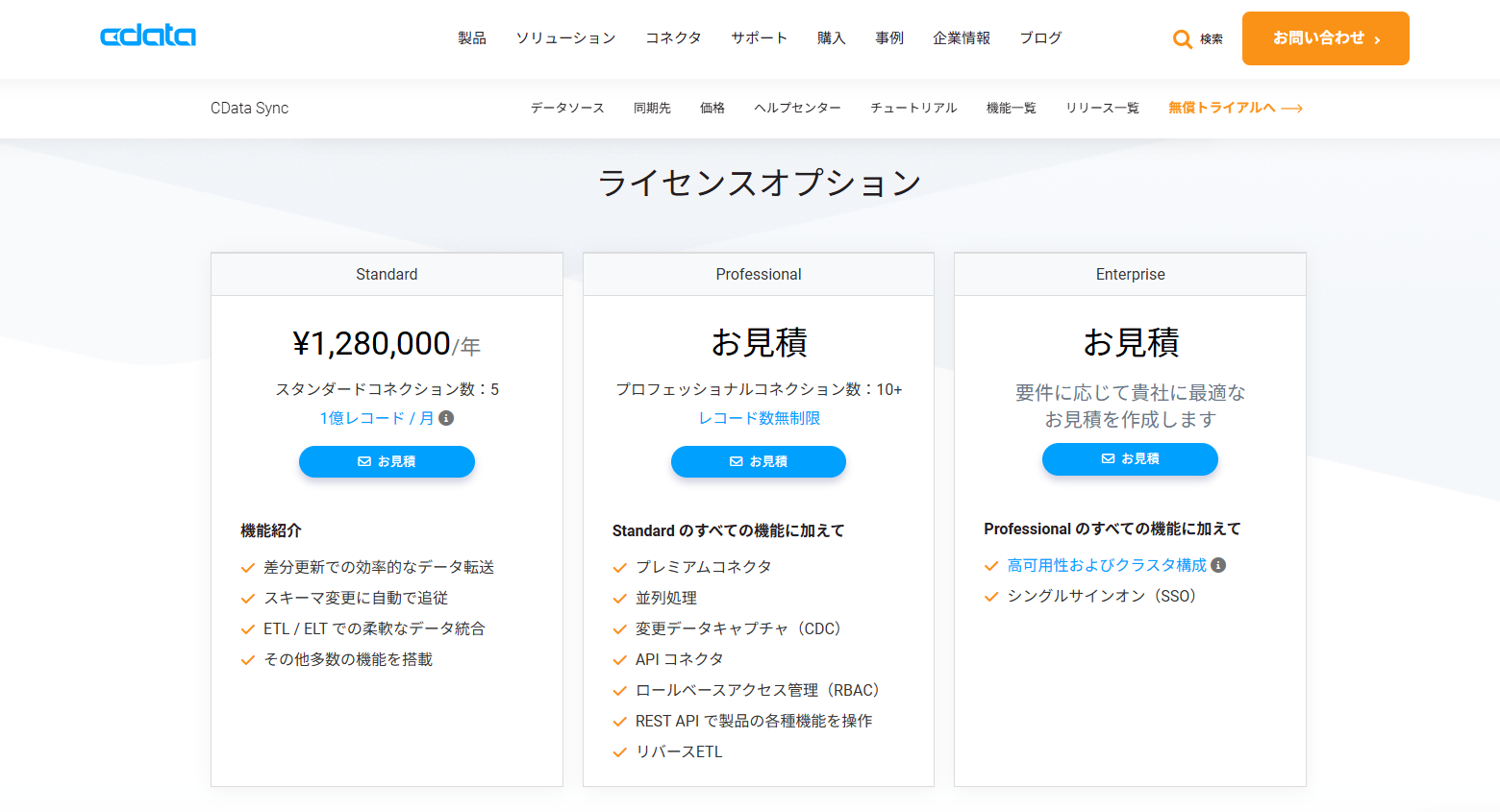Click スキーマ変更に自動で追従 feature

(x=356, y=598)
